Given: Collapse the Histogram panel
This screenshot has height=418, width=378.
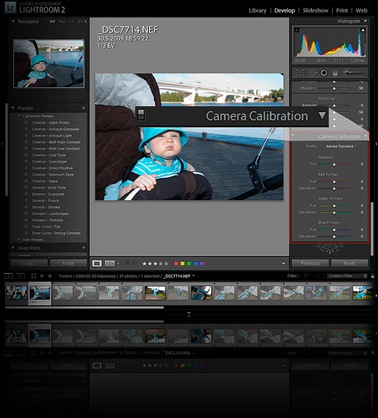Looking at the screenshot, I should pyautogui.click(x=365, y=21).
